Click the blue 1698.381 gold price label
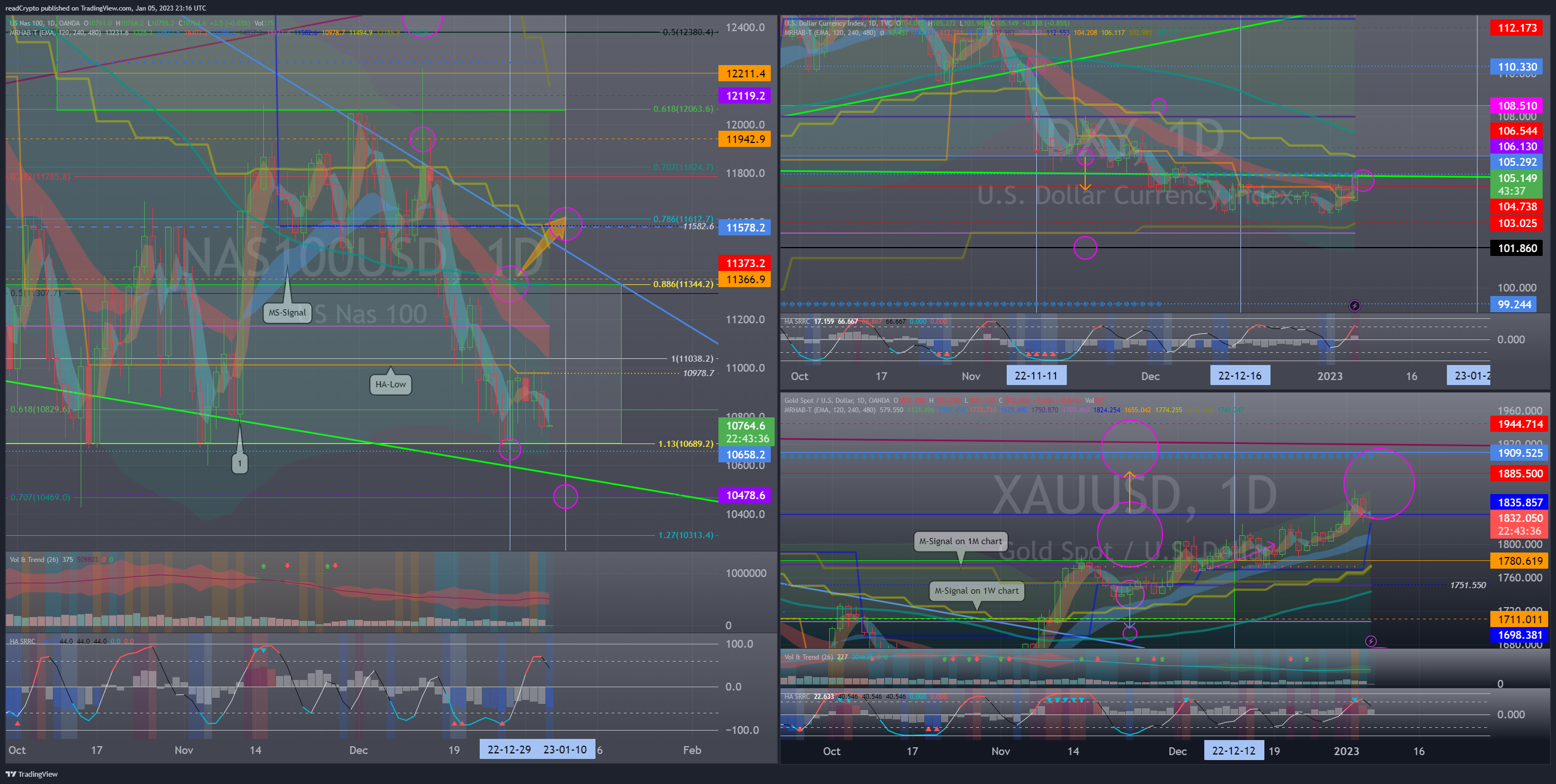The width and height of the screenshot is (1556, 784). pyautogui.click(x=1520, y=635)
